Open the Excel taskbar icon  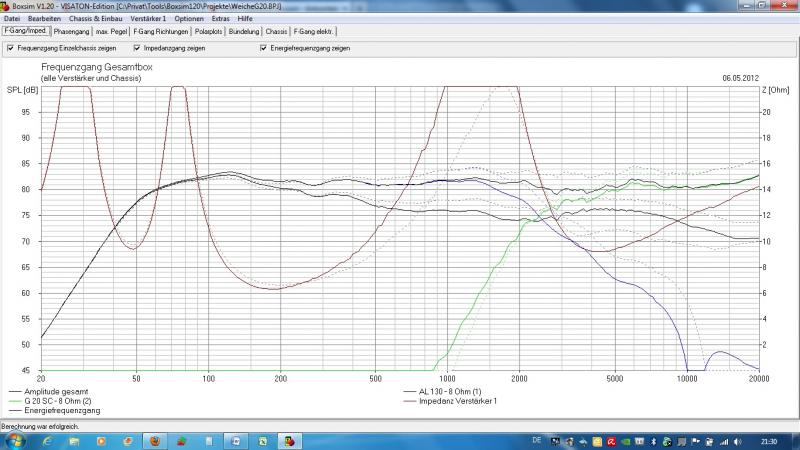click(260, 440)
